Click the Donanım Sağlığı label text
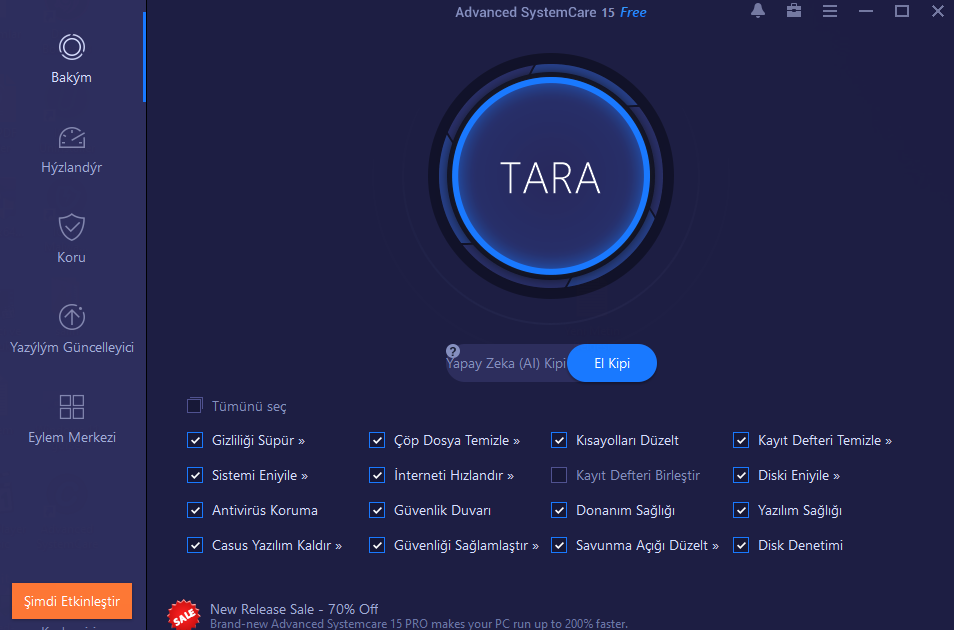The width and height of the screenshot is (954, 630). coord(625,511)
